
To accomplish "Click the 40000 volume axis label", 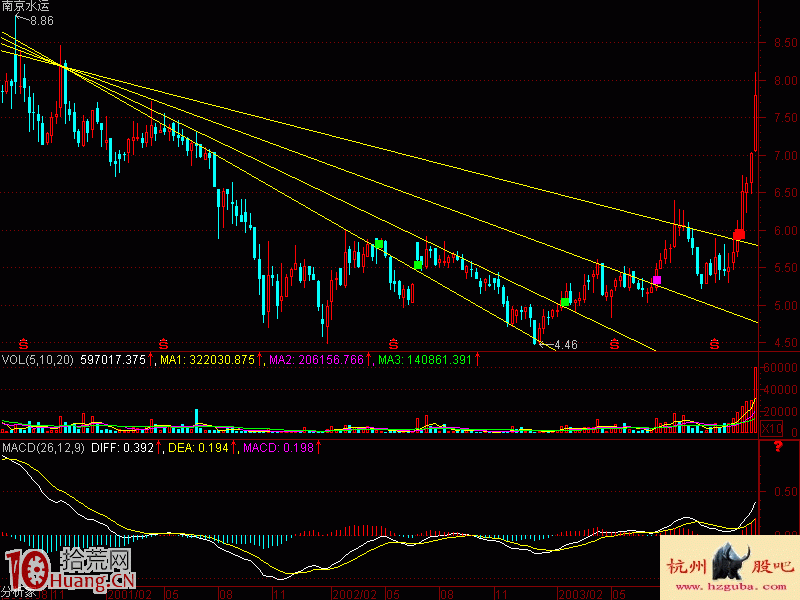I will 779,390.
